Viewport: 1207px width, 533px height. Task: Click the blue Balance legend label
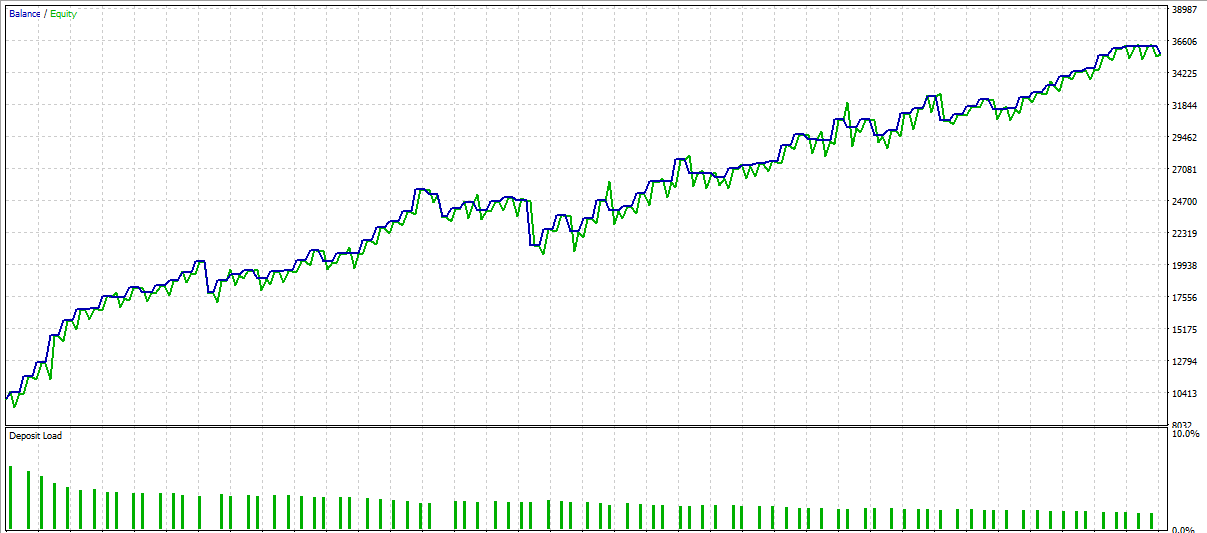coord(25,14)
